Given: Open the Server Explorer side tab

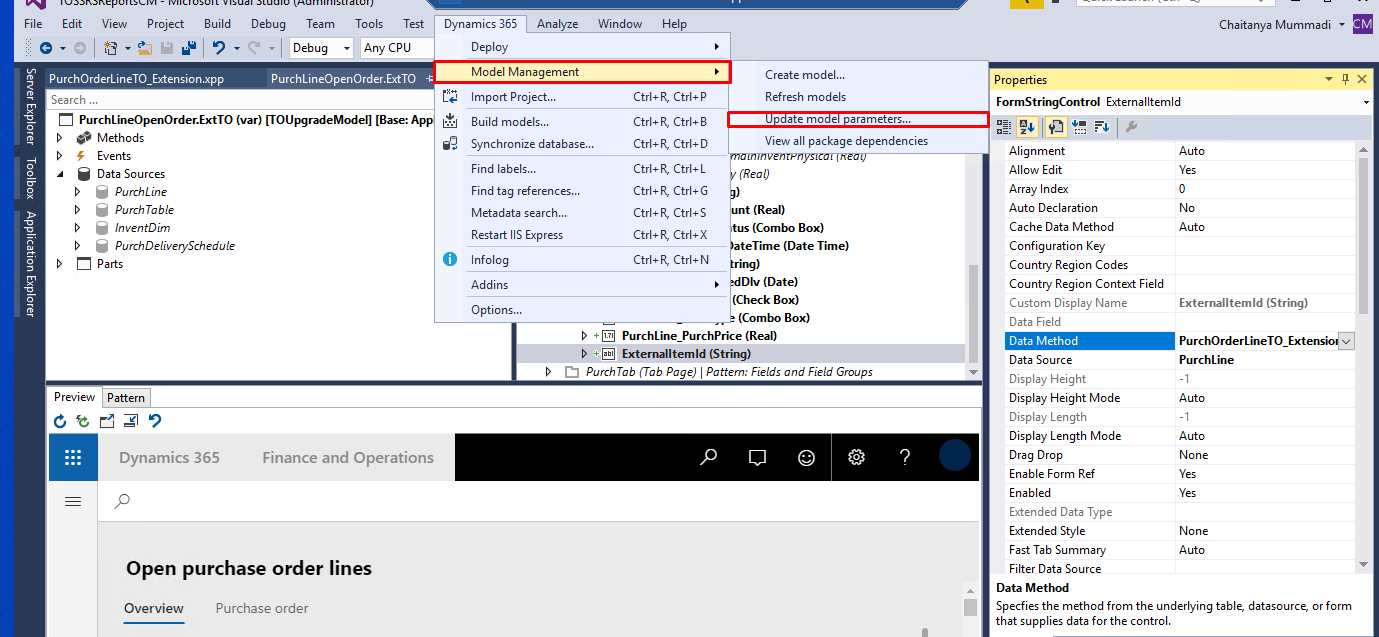Looking at the screenshot, I should click(x=30, y=108).
